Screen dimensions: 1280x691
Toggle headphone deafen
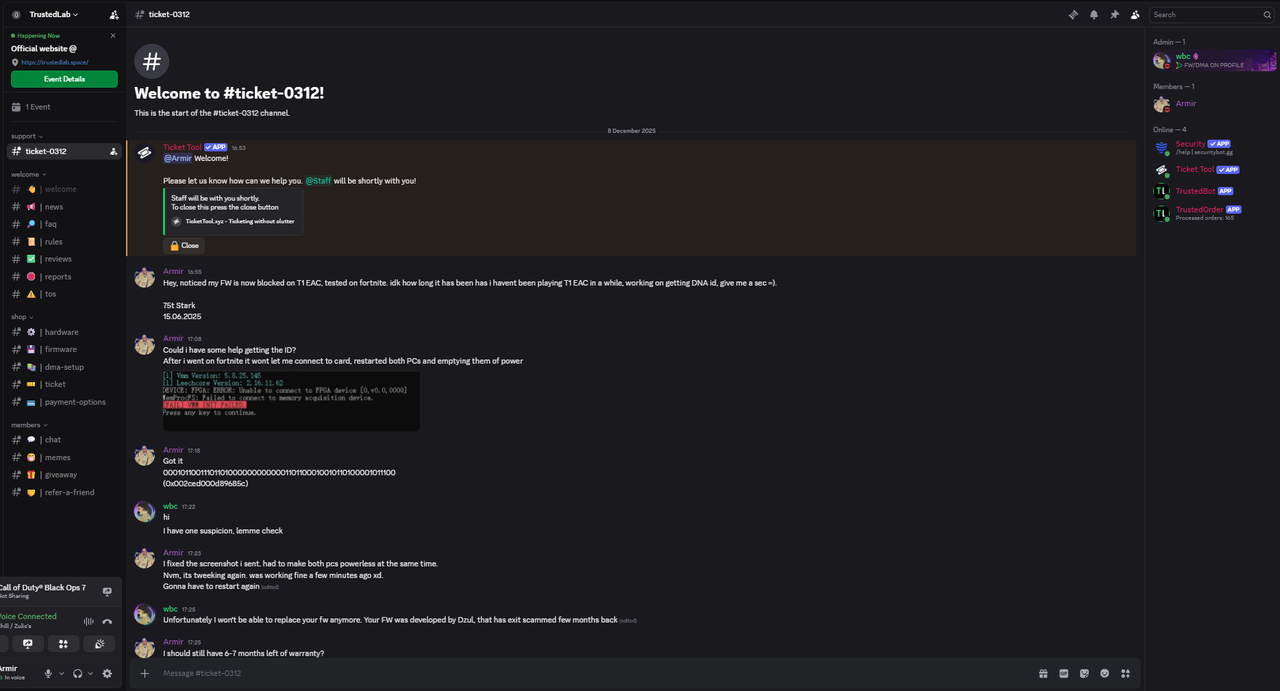click(x=77, y=674)
